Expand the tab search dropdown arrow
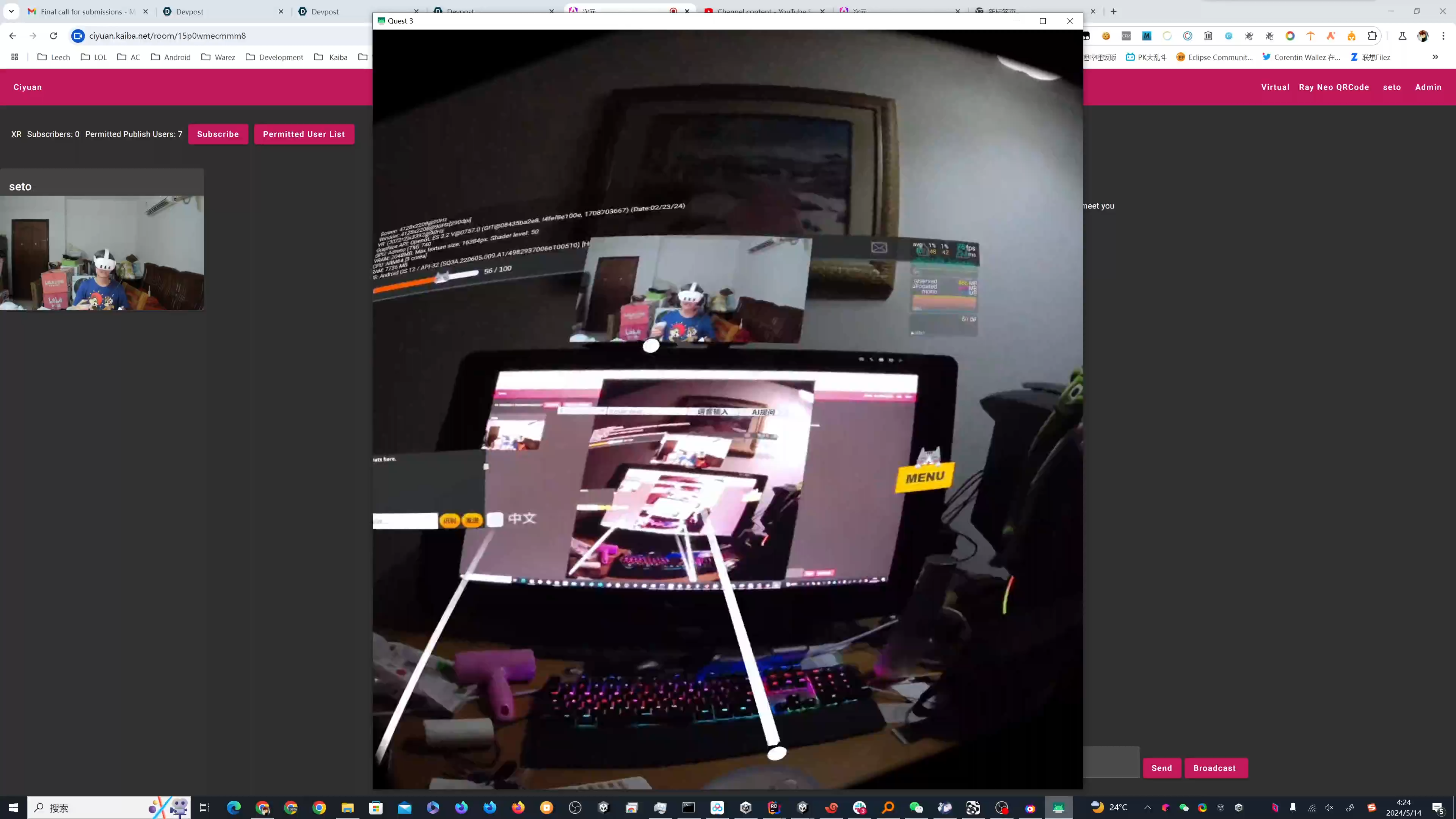Viewport: 1456px width, 819px height. click(x=11, y=11)
